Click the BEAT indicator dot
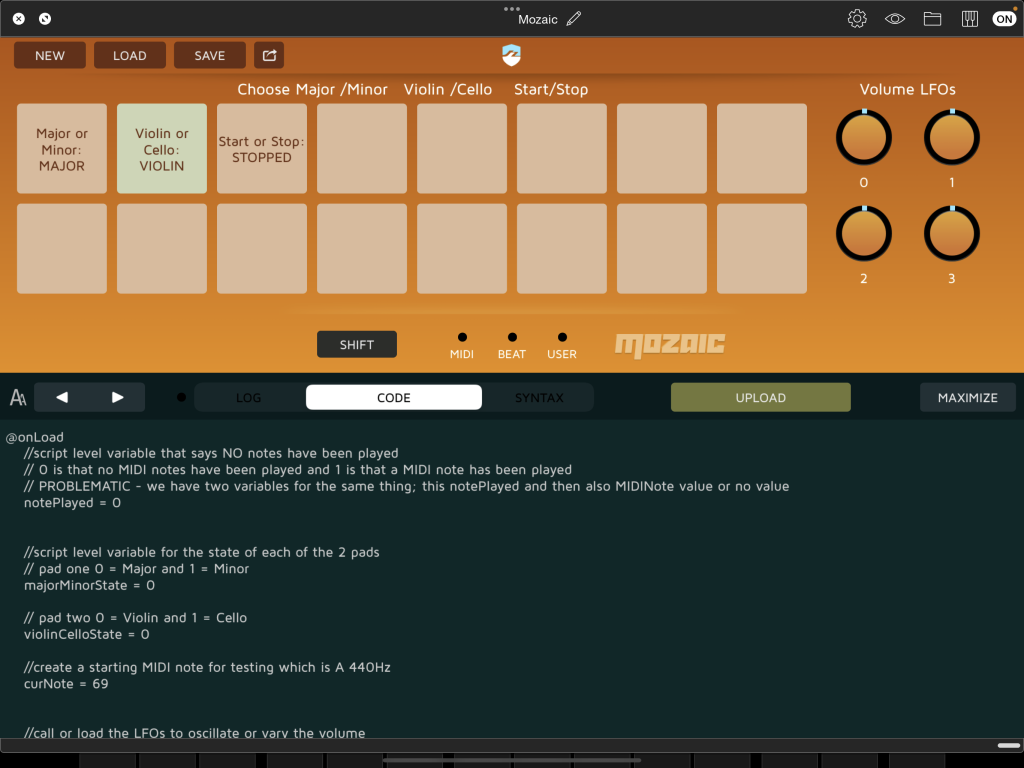The image size is (1024, 768). 512,337
